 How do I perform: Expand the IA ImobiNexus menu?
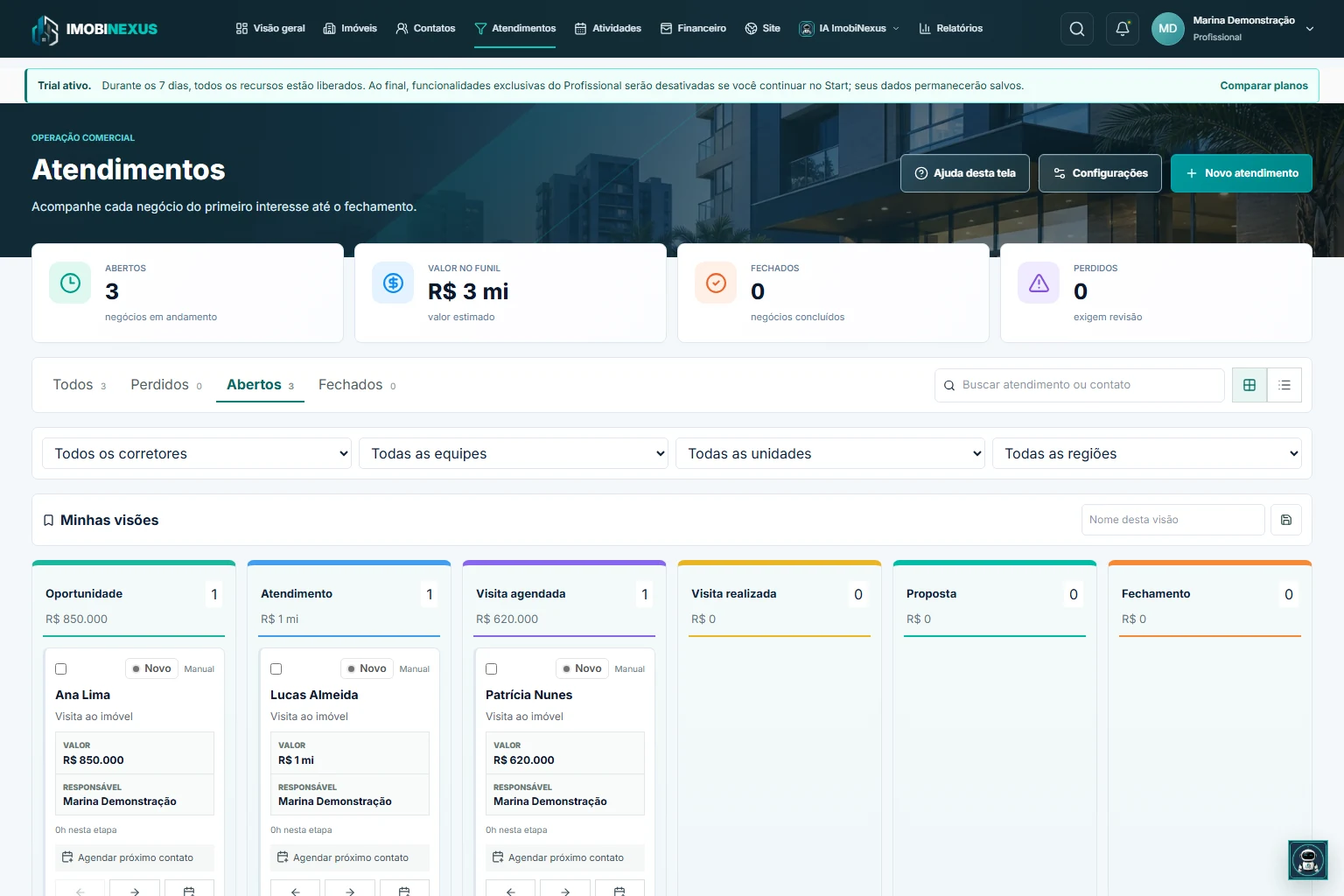(x=849, y=29)
